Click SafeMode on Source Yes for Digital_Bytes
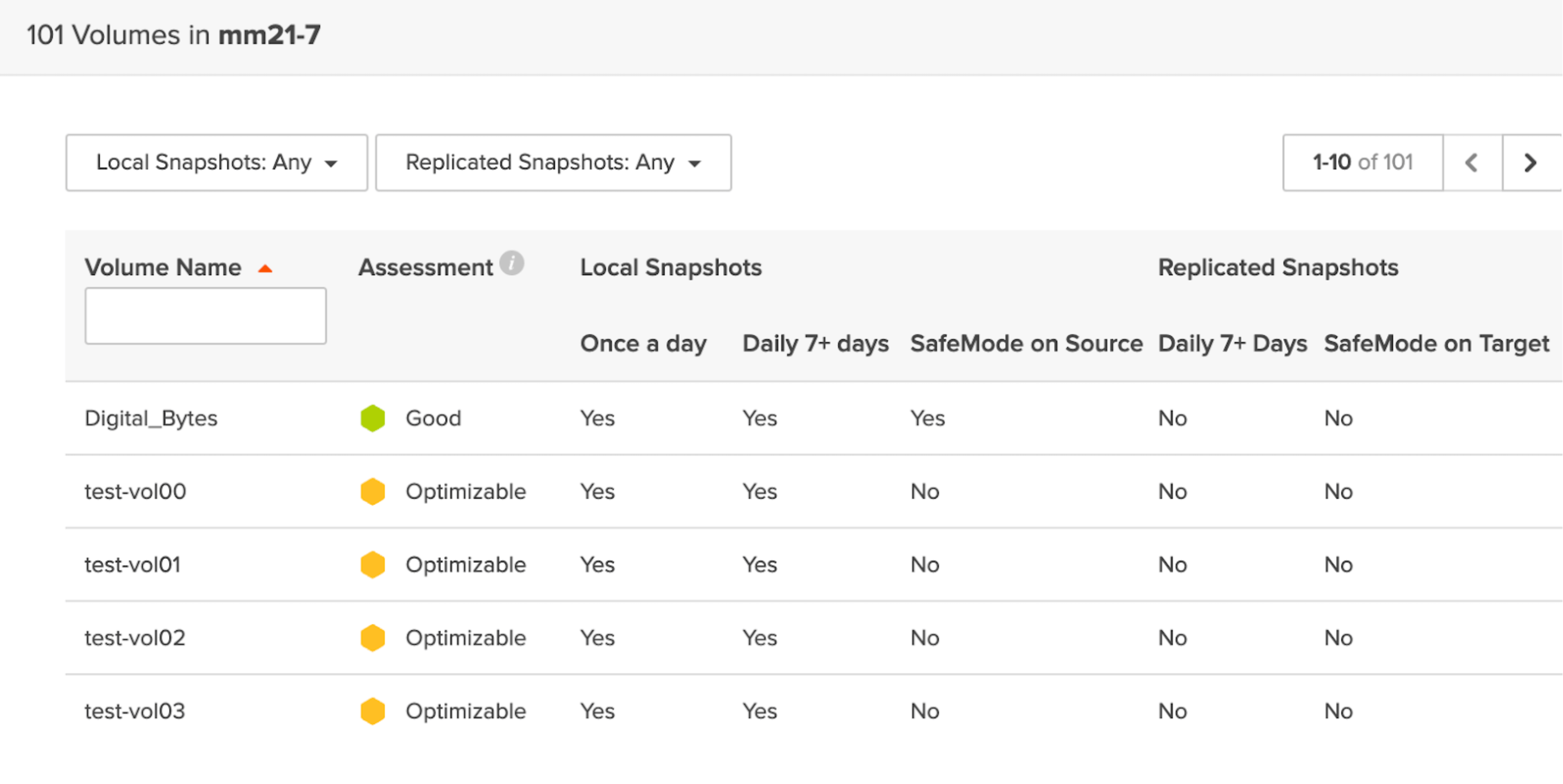1563x784 pixels. 927,419
